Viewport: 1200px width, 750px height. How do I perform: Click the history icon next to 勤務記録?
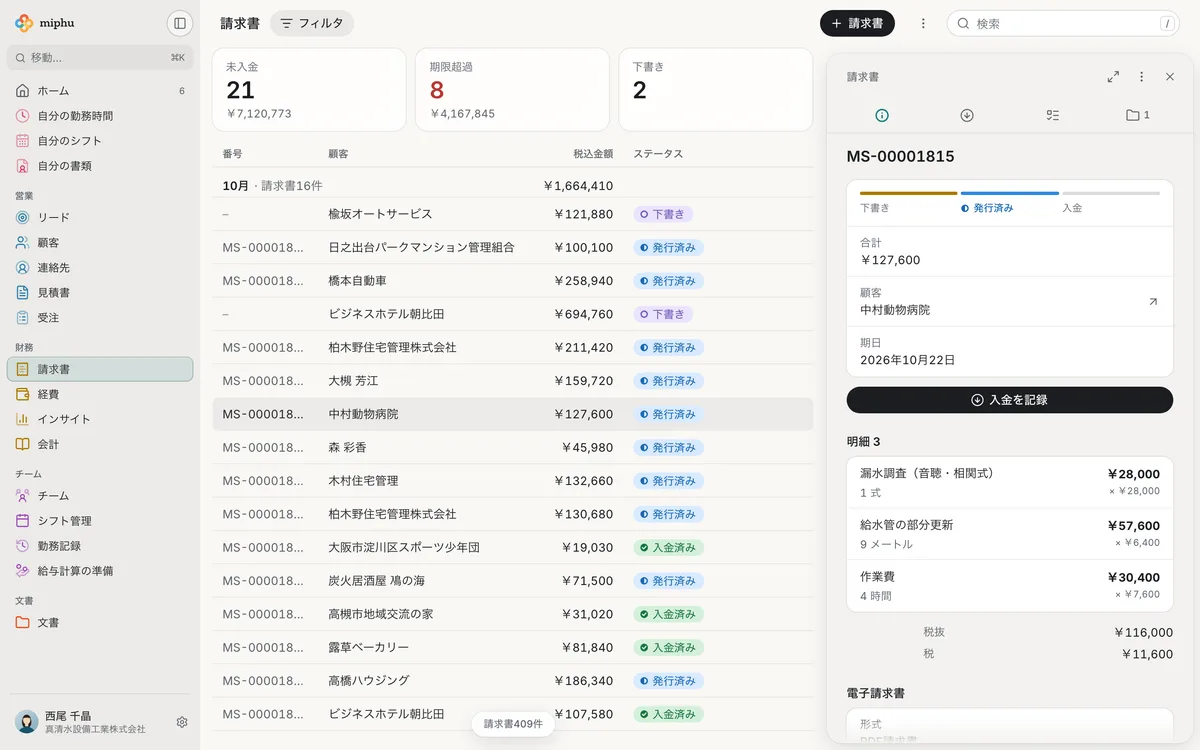(x=23, y=546)
